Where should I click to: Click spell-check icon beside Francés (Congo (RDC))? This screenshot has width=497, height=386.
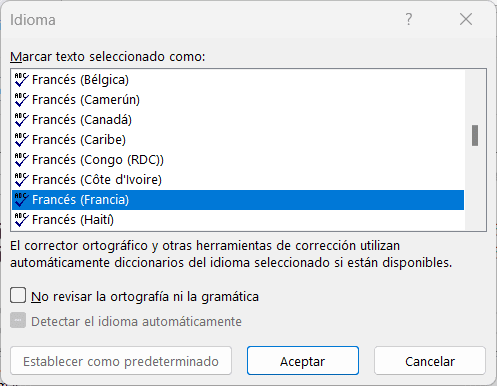(x=22, y=160)
